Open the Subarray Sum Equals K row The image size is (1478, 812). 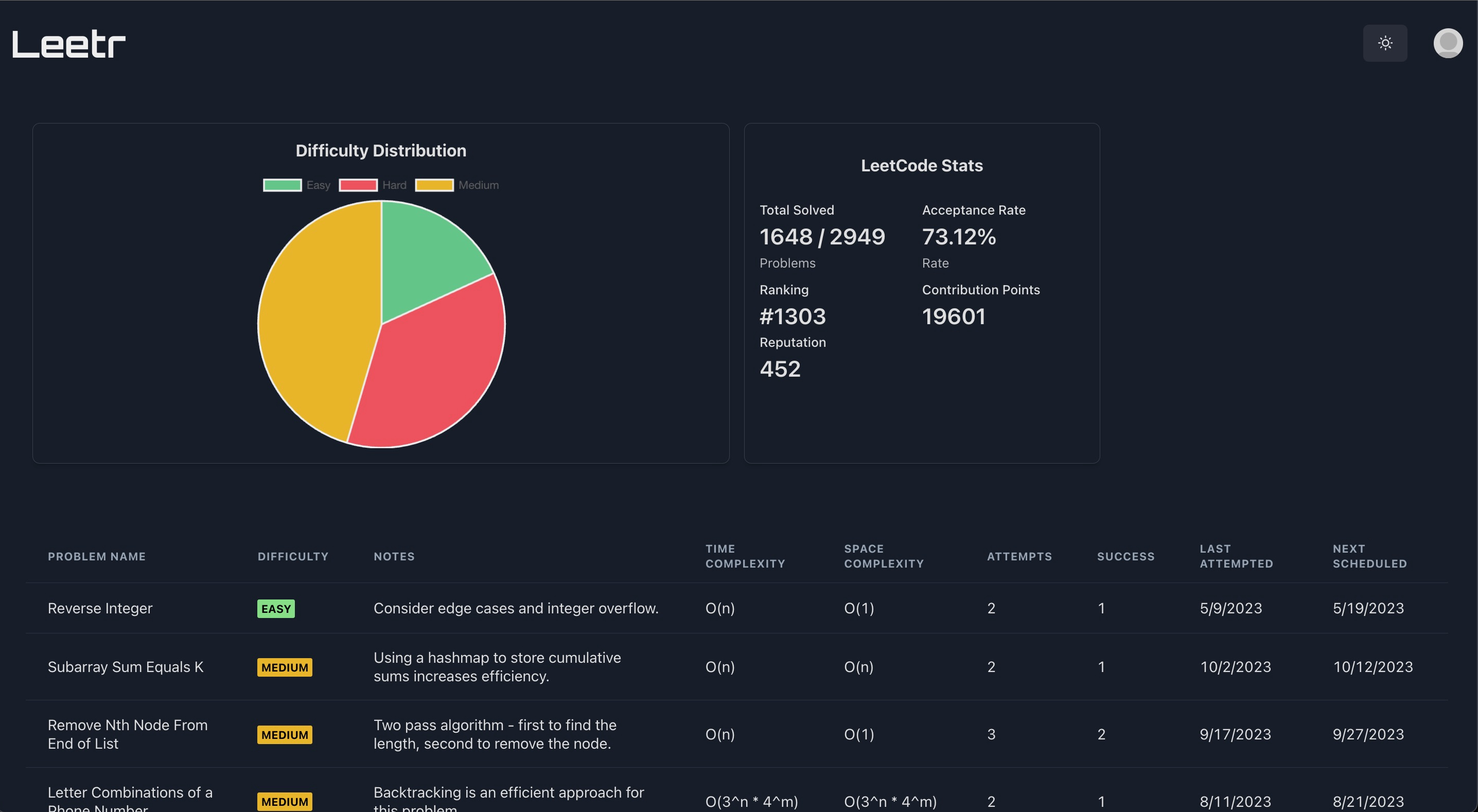point(125,667)
